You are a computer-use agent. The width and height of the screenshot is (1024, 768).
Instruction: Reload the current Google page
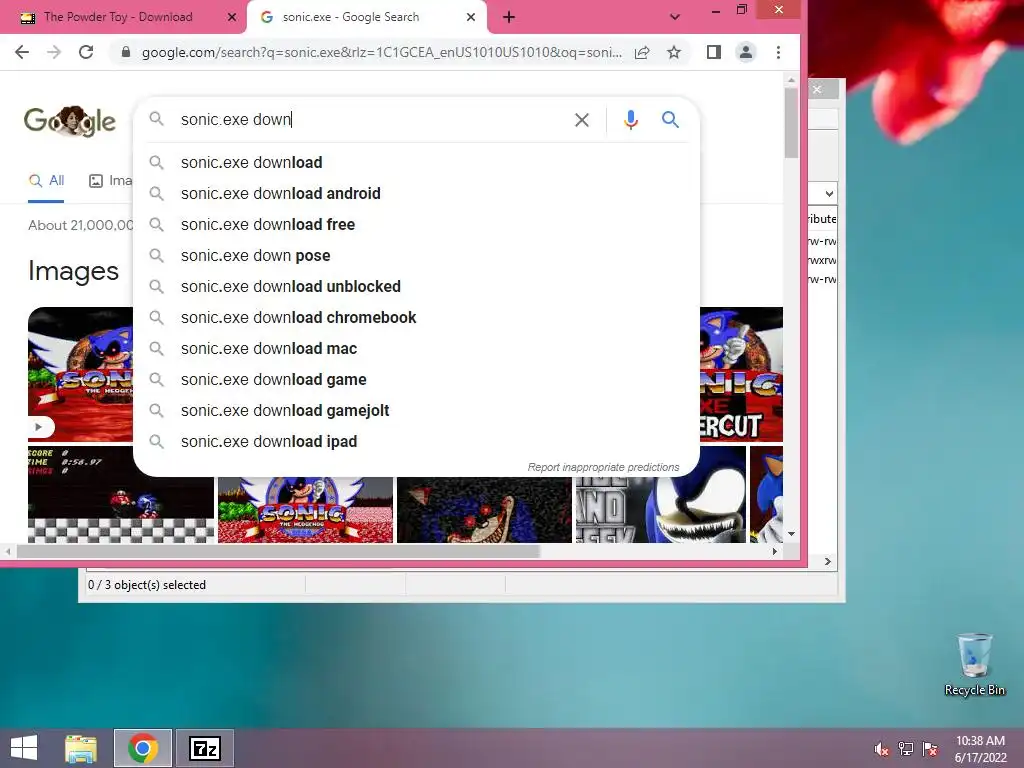(x=86, y=52)
